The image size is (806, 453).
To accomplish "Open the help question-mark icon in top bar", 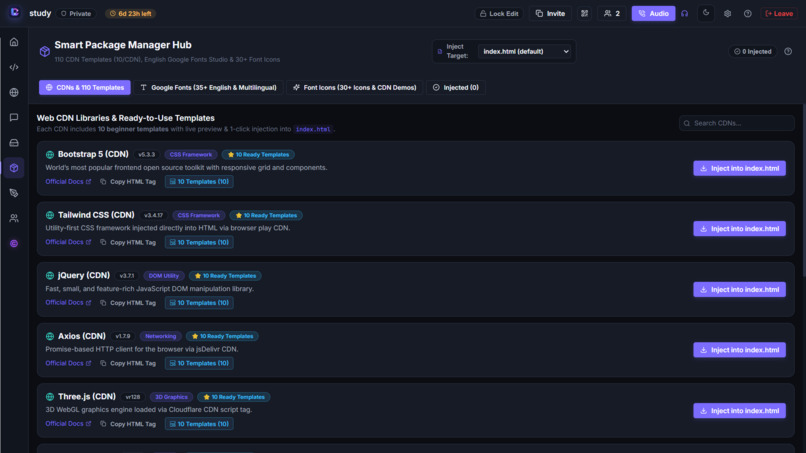I will (x=748, y=14).
